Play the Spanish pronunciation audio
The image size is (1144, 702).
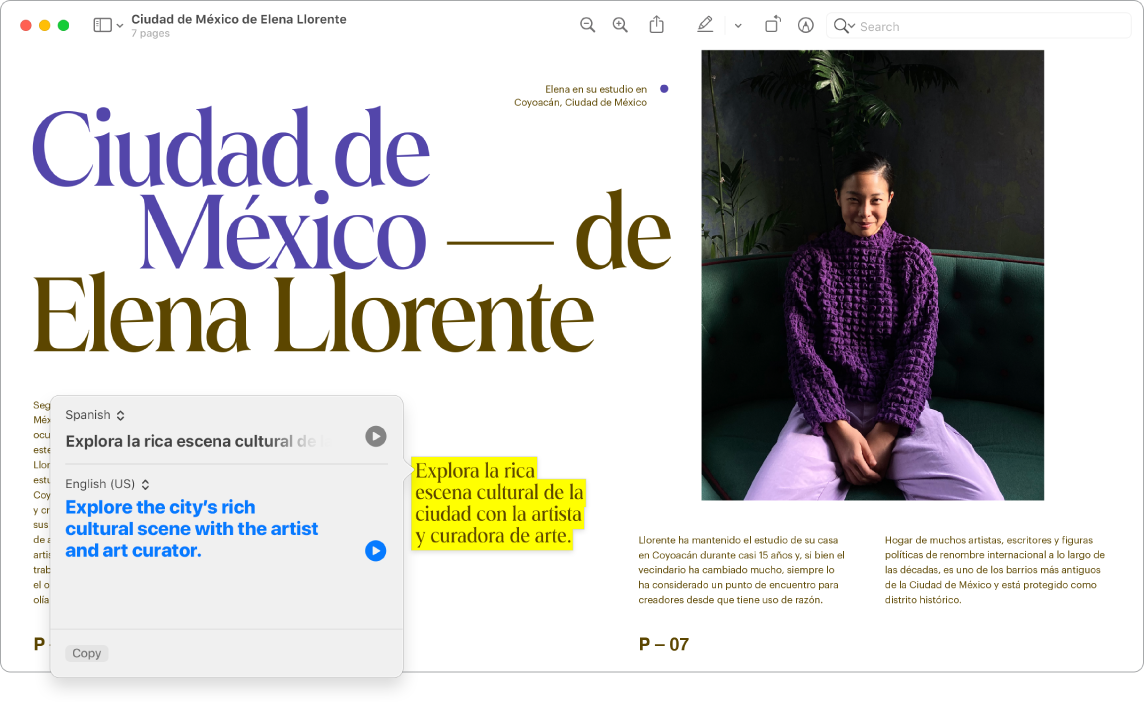375,436
